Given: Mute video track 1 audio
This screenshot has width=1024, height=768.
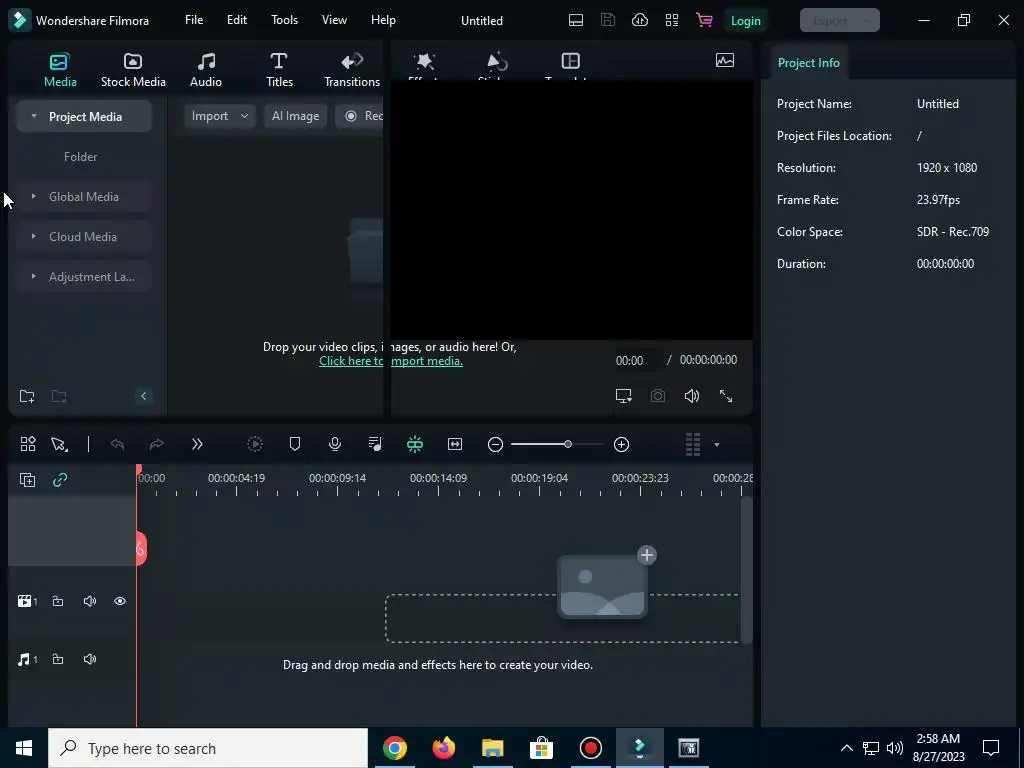Looking at the screenshot, I should coord(90,601).
